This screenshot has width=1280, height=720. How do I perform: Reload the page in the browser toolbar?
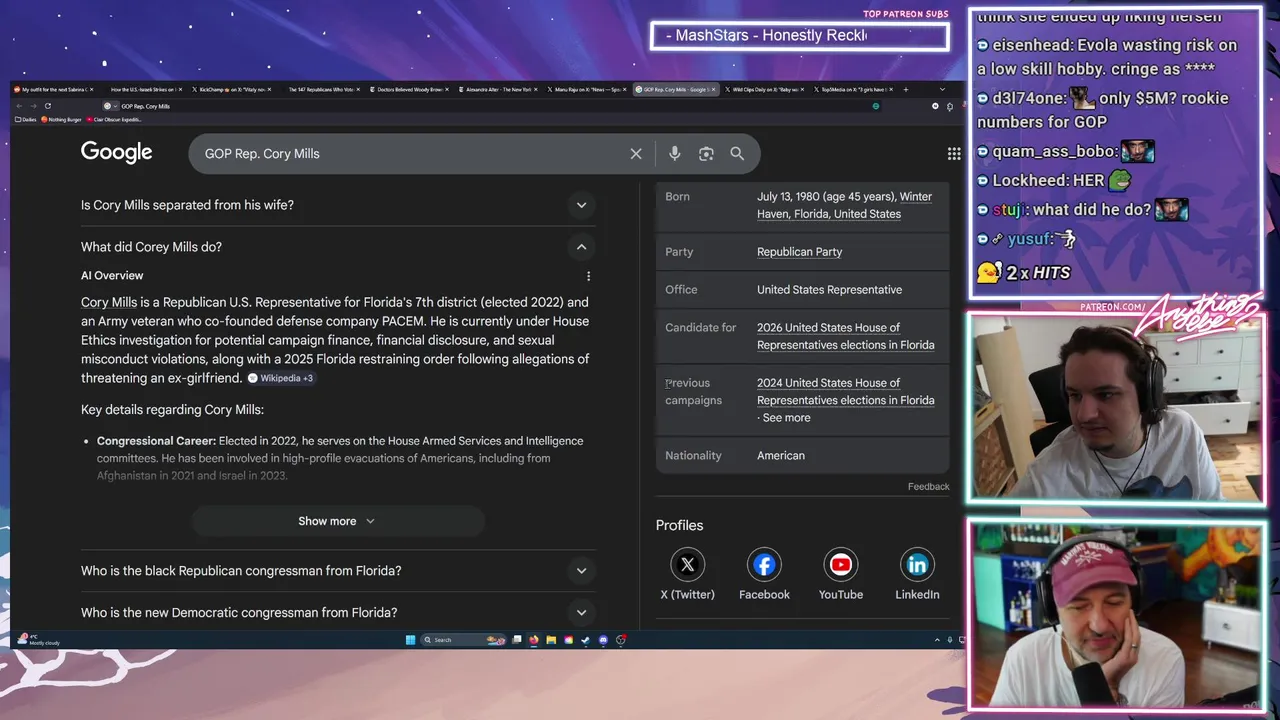pos(47,106)
